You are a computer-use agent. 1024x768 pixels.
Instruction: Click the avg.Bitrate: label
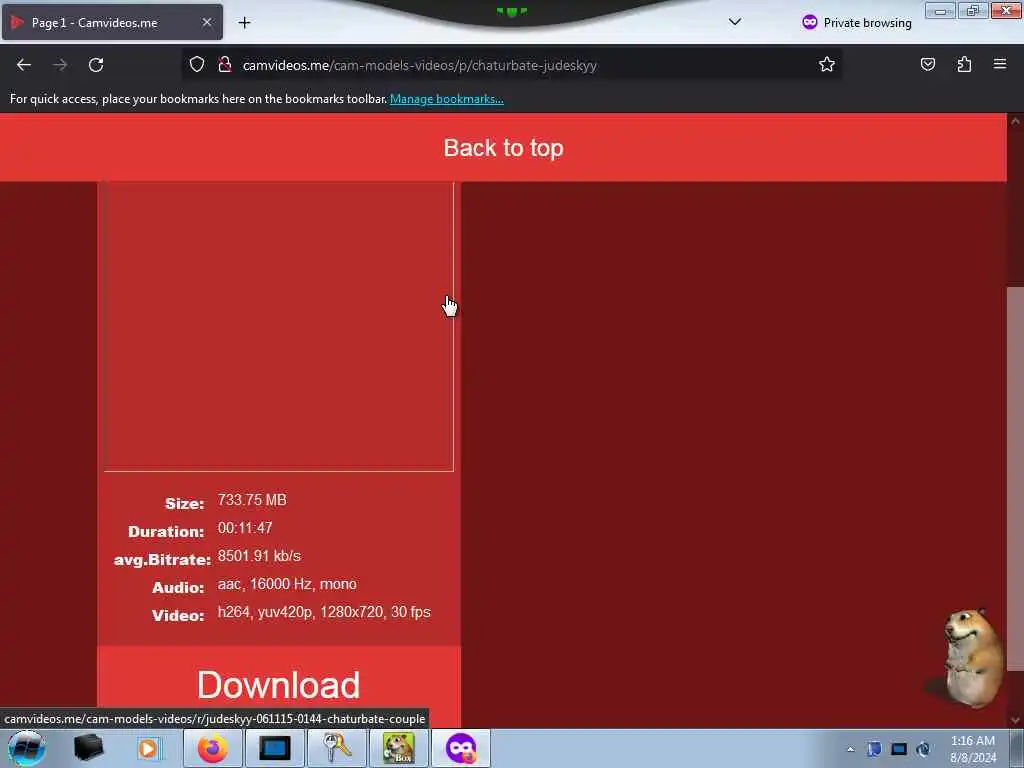point(163,560)
